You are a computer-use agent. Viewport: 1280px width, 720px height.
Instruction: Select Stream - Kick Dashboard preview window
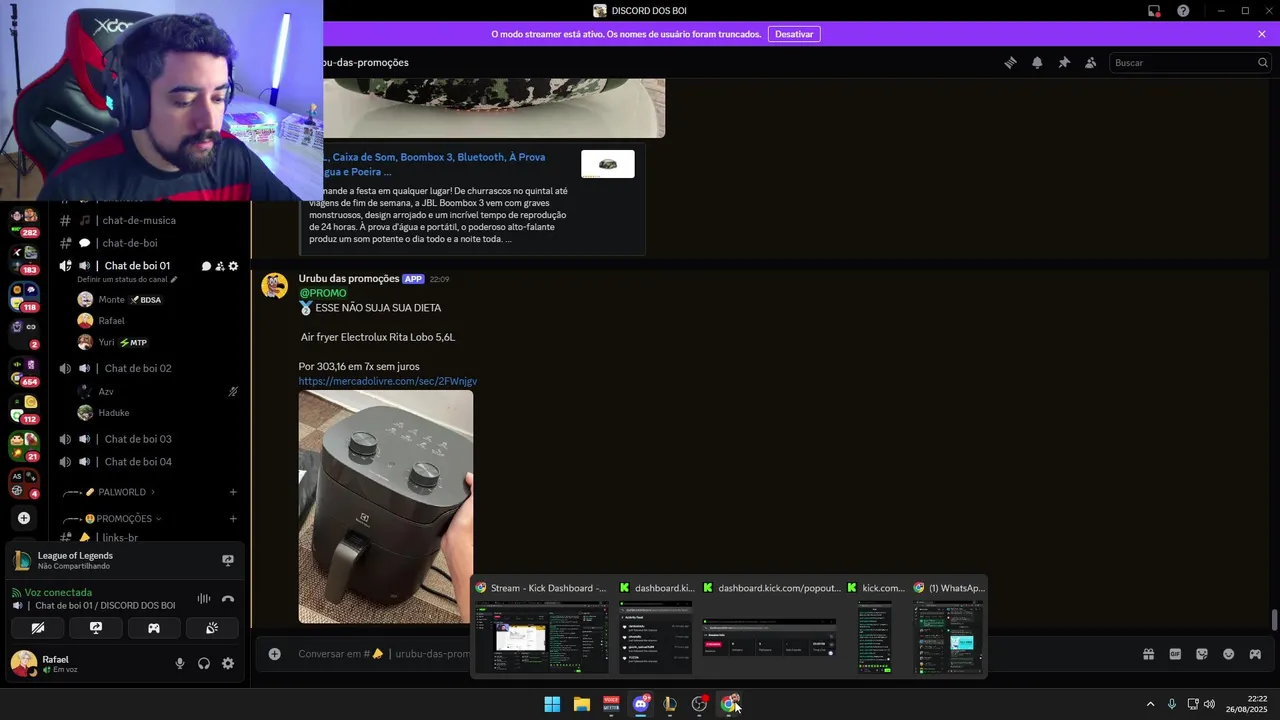[x=542, y=627]
